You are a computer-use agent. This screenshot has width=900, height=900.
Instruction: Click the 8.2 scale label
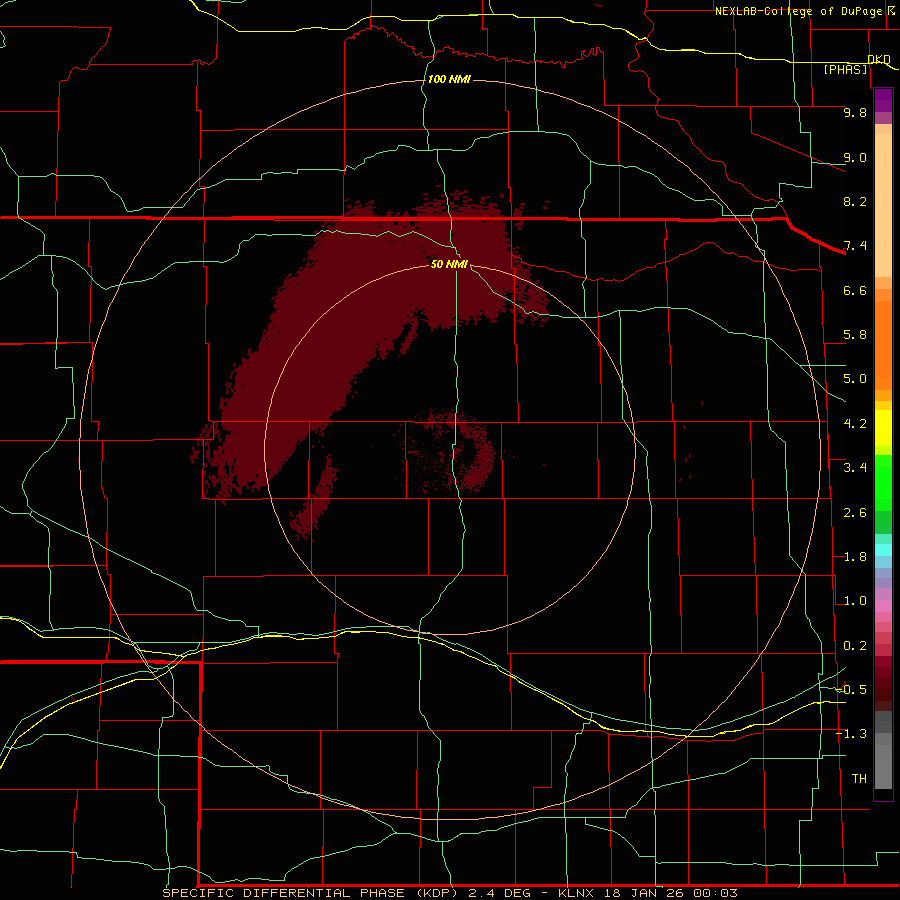pos(855,201)
